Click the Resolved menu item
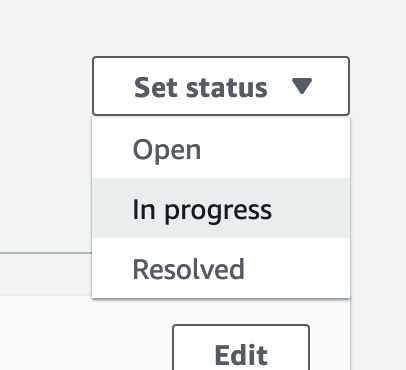 click(x=221, y=268)
